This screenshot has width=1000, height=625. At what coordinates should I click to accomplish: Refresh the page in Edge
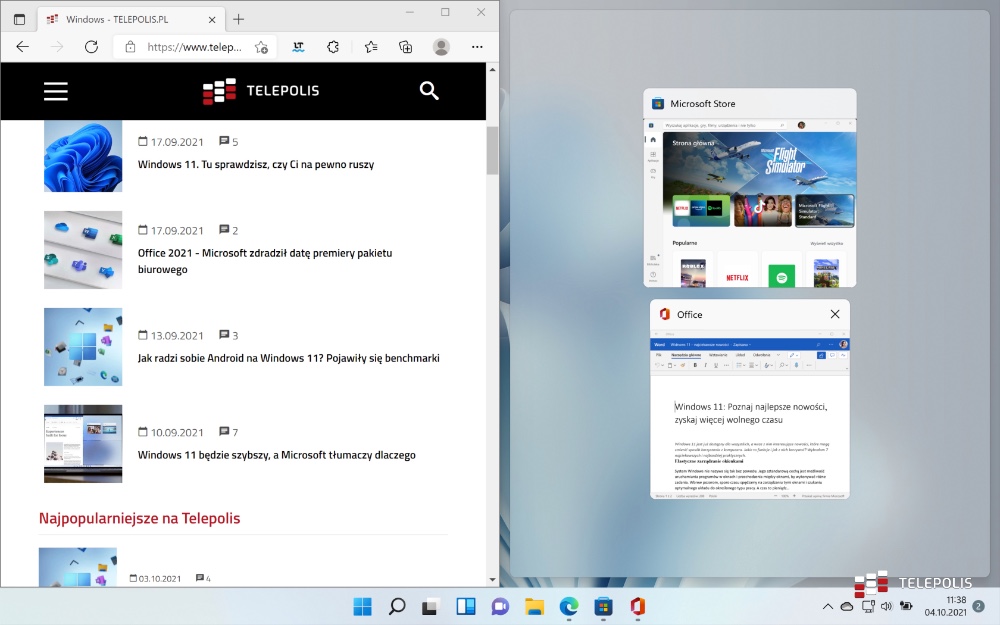[91, 47]
